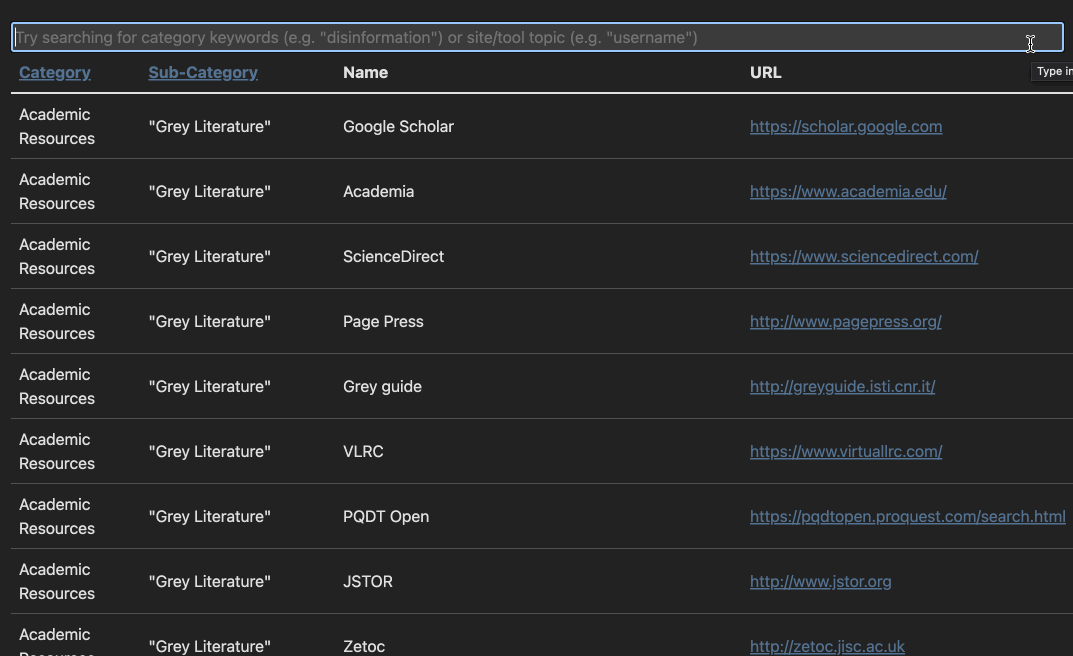Select the JSTOR name cell
This screenshot has height=656, width=1073.
point(368,581)
